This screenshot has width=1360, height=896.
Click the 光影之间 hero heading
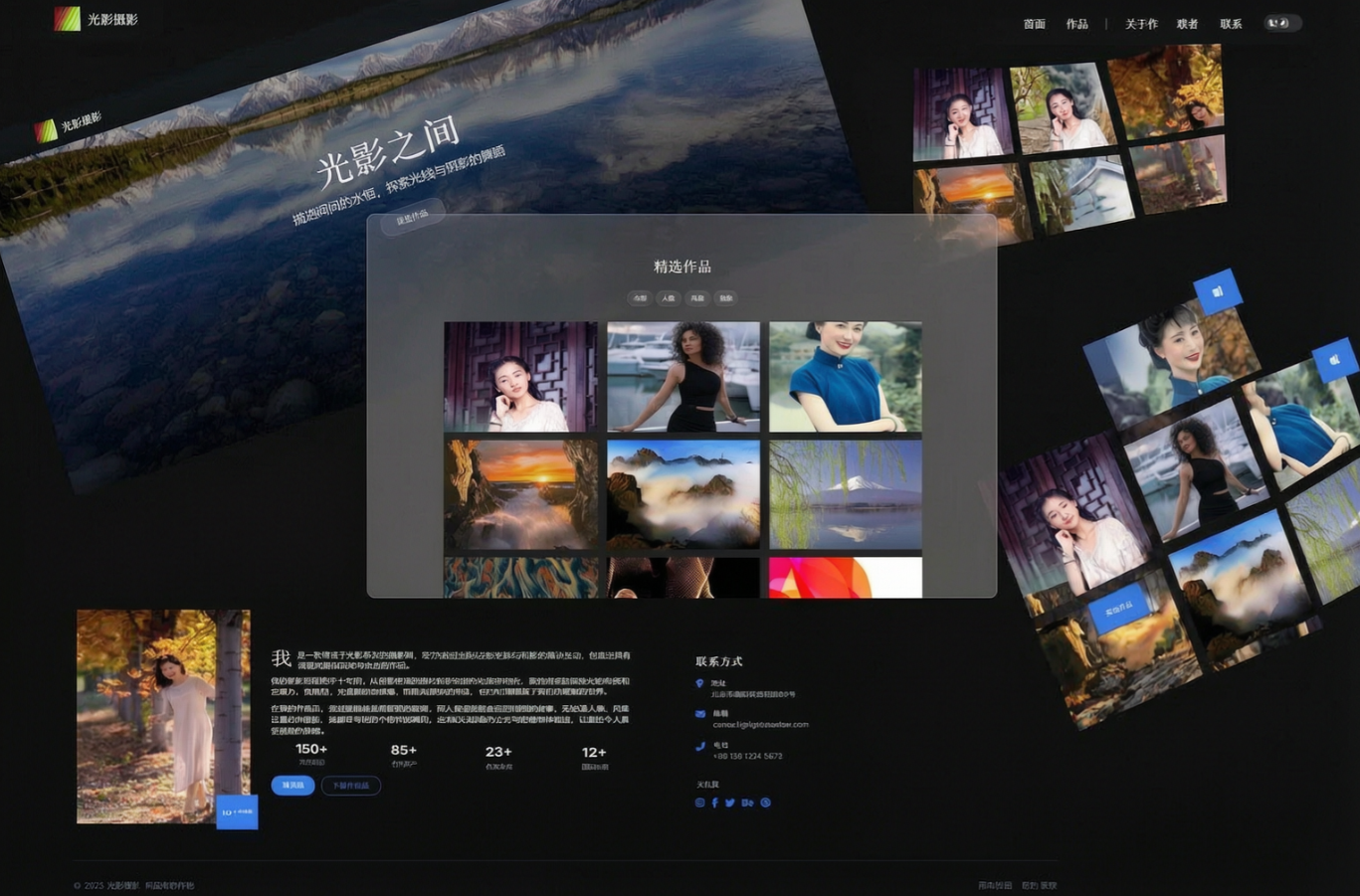(388, 151)
